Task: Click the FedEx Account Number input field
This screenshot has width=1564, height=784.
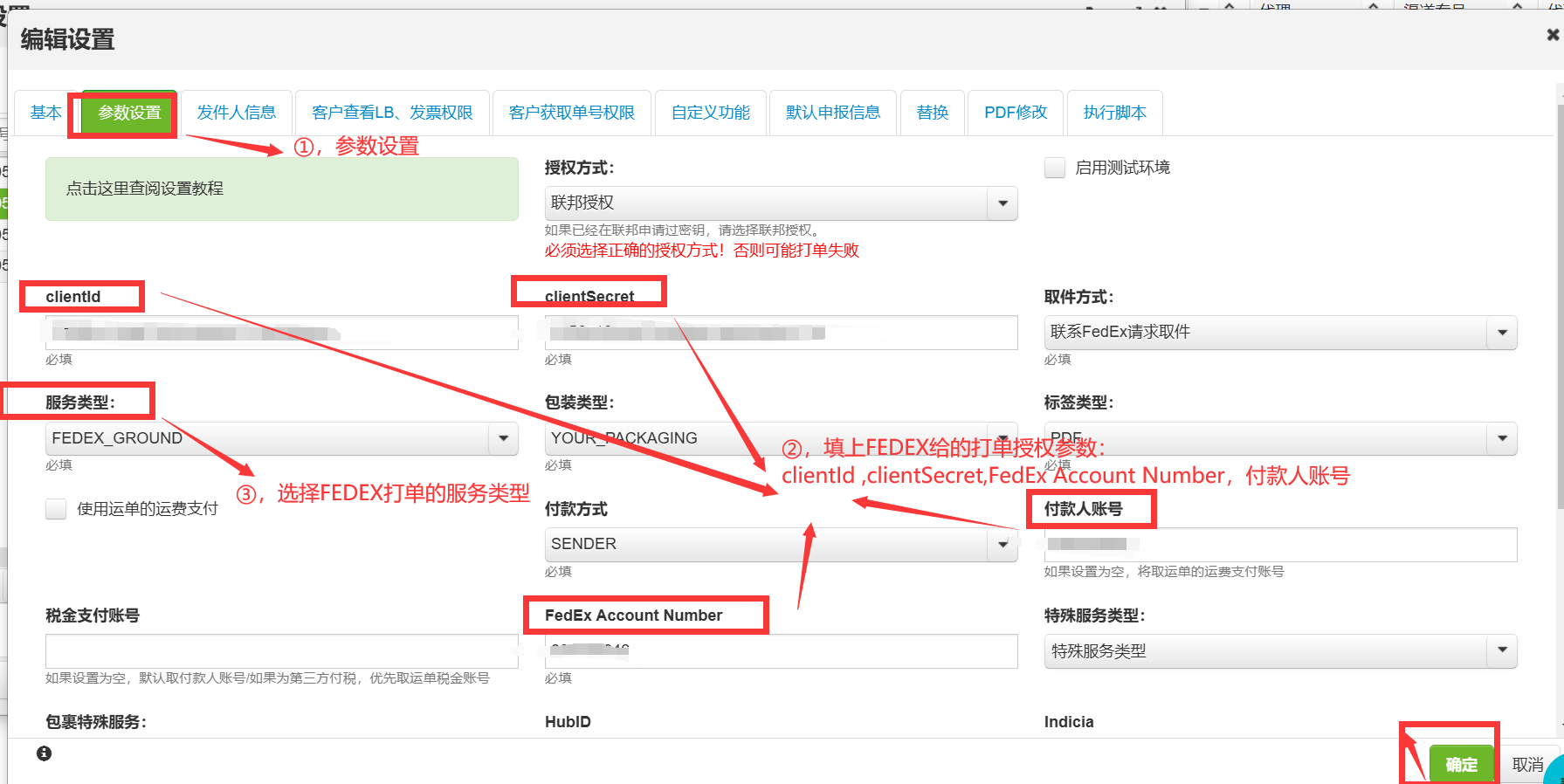Action: tap(782, 651)
